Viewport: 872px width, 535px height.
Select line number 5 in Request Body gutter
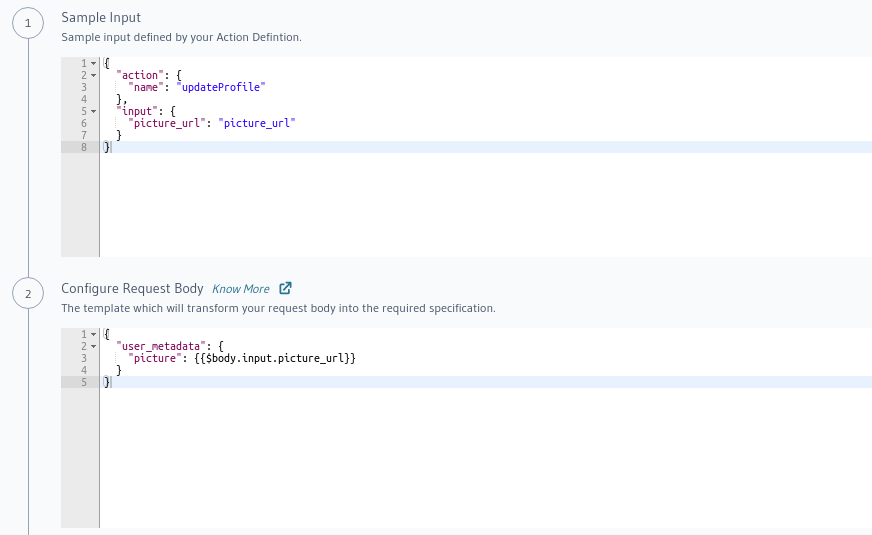[85, 382]
